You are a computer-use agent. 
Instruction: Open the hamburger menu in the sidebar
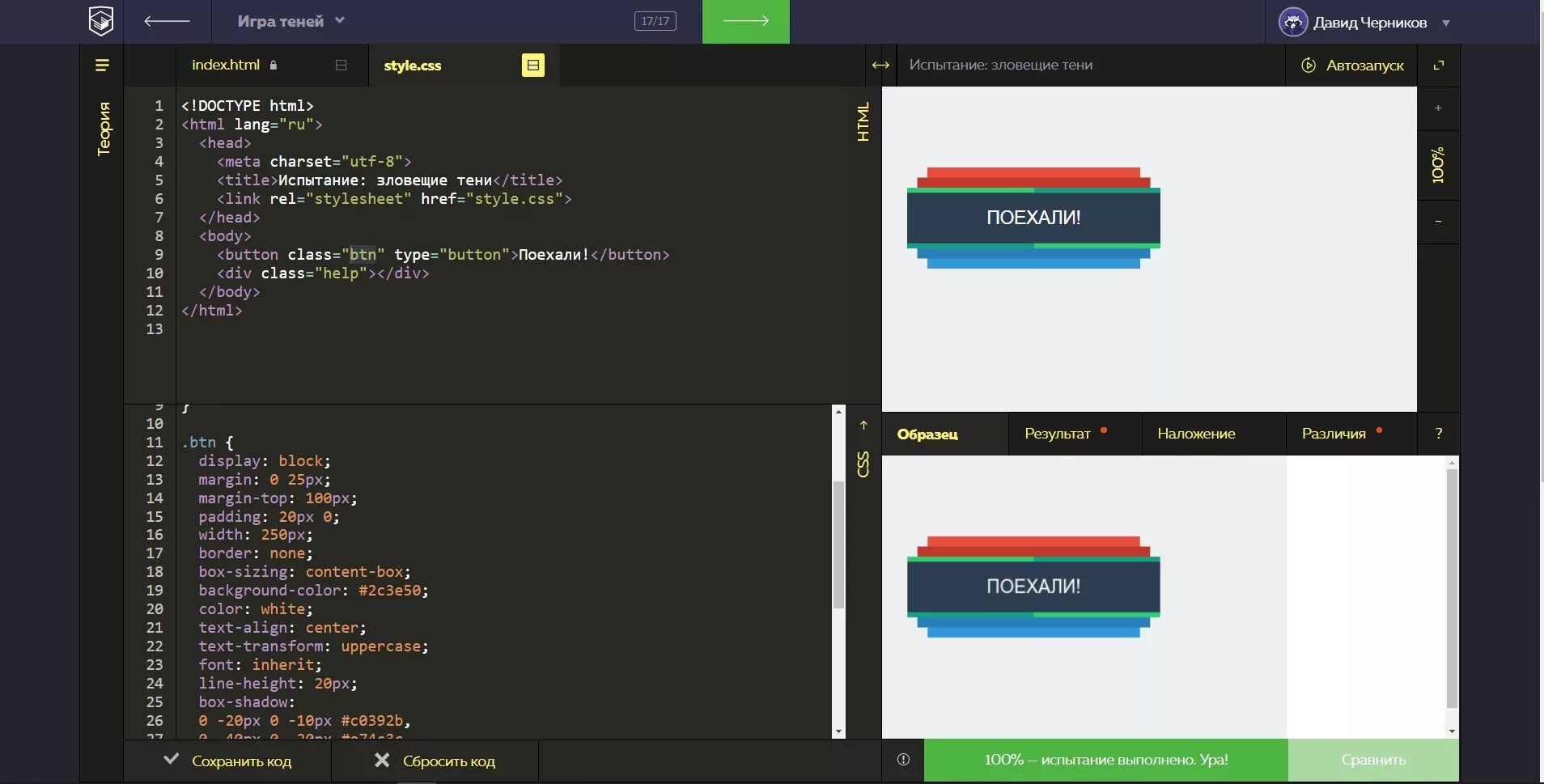tap(102, 65)
